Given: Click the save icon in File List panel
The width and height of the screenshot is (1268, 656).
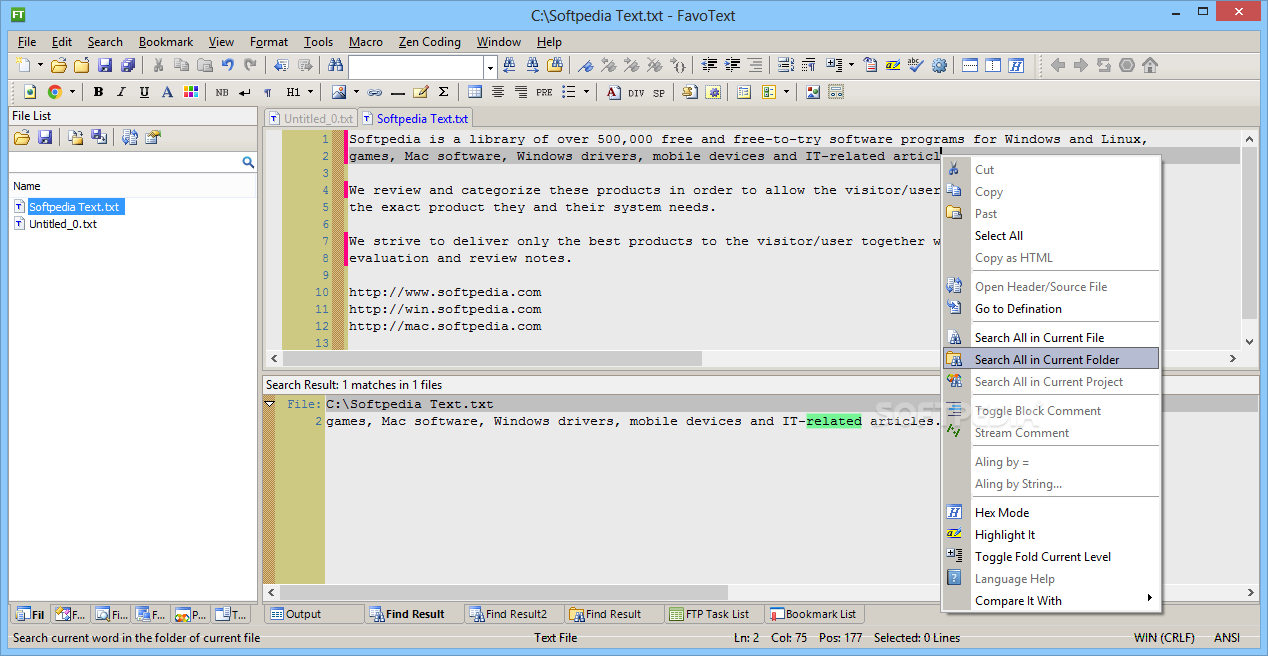Looking at the screenshot, I should click(44, 137).
